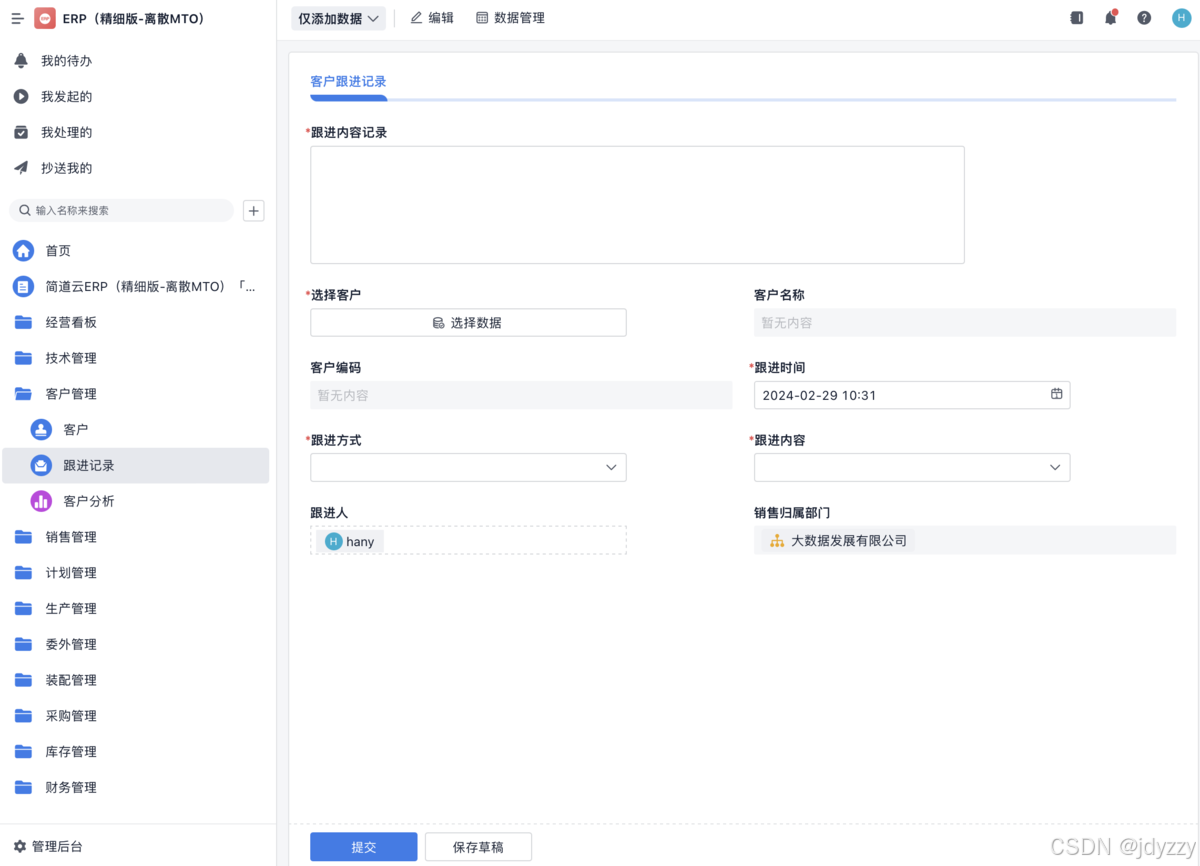Click the folder icon for 经营看板
This screenshot has width=1200, height=866.
coord(23,322)
